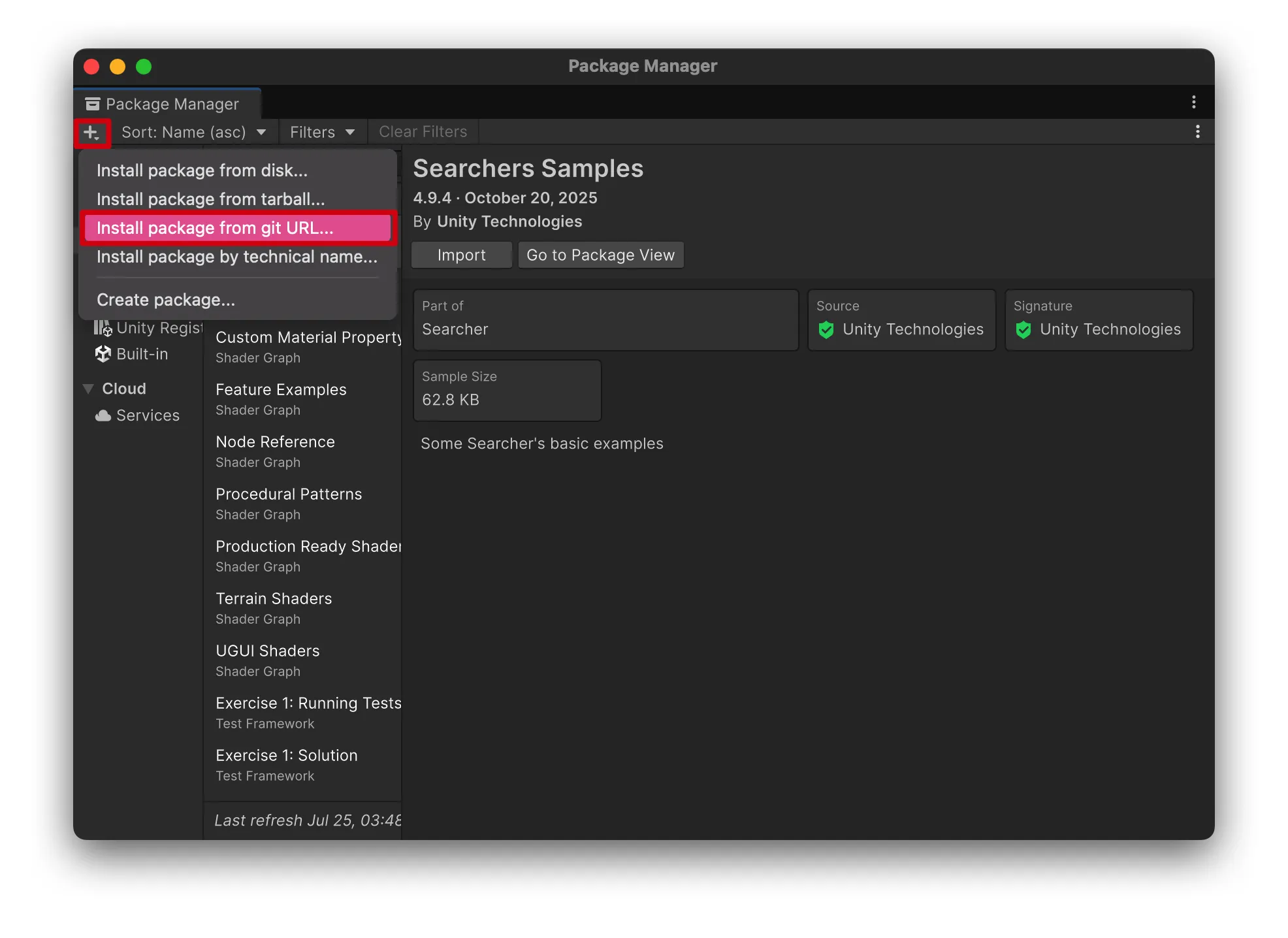The image size is (1288, 938).
Task: Select the Package Manager tab
Action: pos(167,104)
